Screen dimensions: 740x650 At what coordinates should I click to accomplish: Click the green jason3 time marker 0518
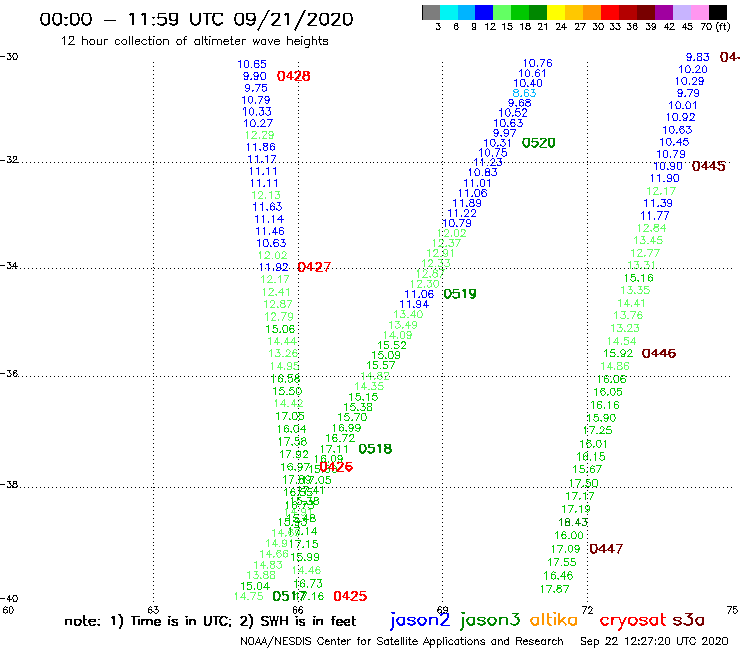[375, 449]
